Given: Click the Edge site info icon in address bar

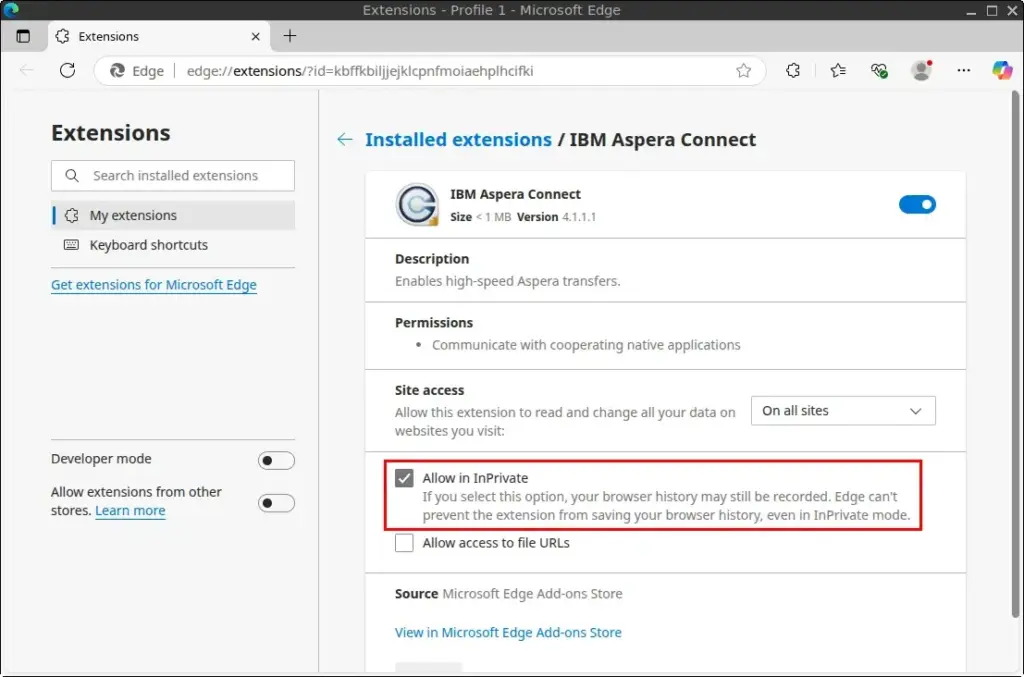Looking at the screenshot, I should pyautogui.click(x=117, y=71).
